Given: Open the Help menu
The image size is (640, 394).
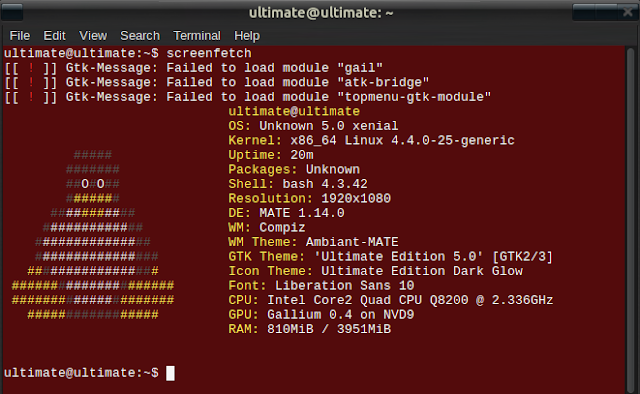Looking at the screenshot, I should (247, 36).
